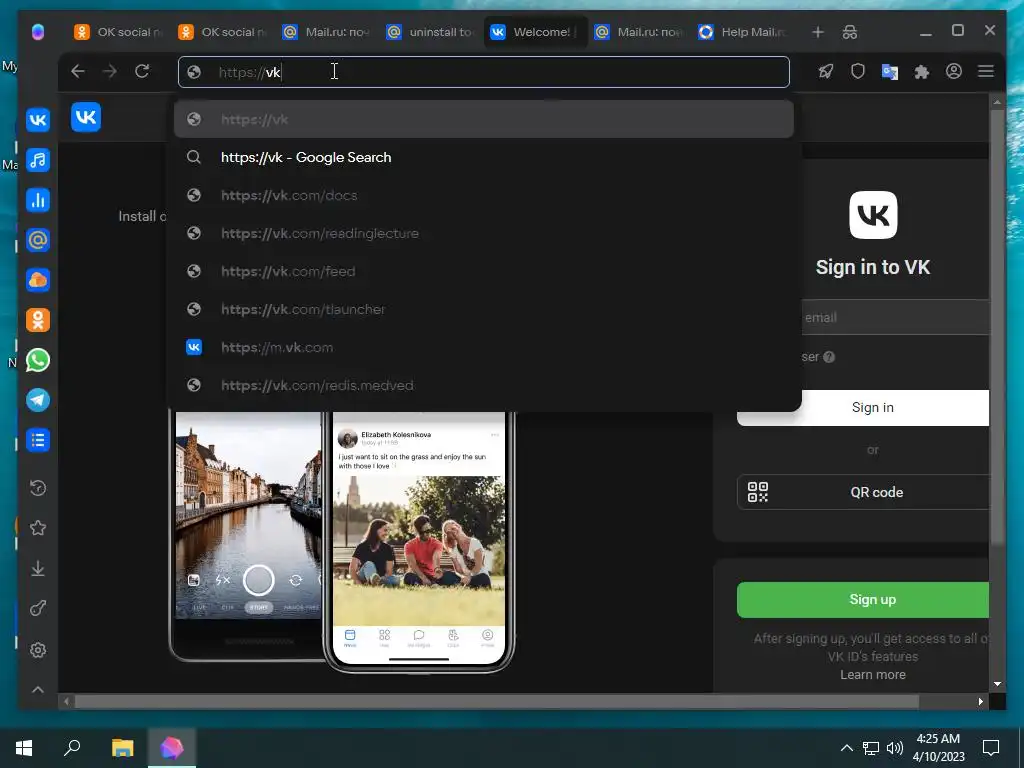Open the page translate icon
Image resolution: width=1024 pixels, height=768 pixels.
(889, 71)
